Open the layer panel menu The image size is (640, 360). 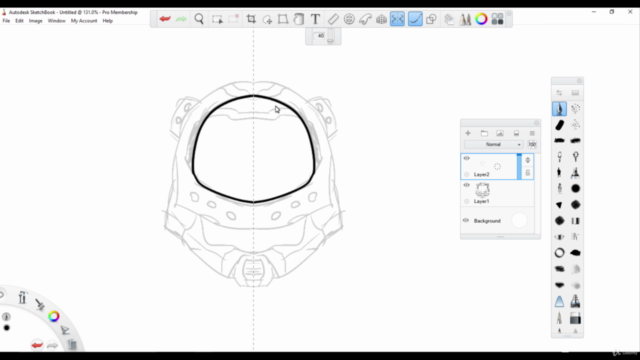[532, 133]
